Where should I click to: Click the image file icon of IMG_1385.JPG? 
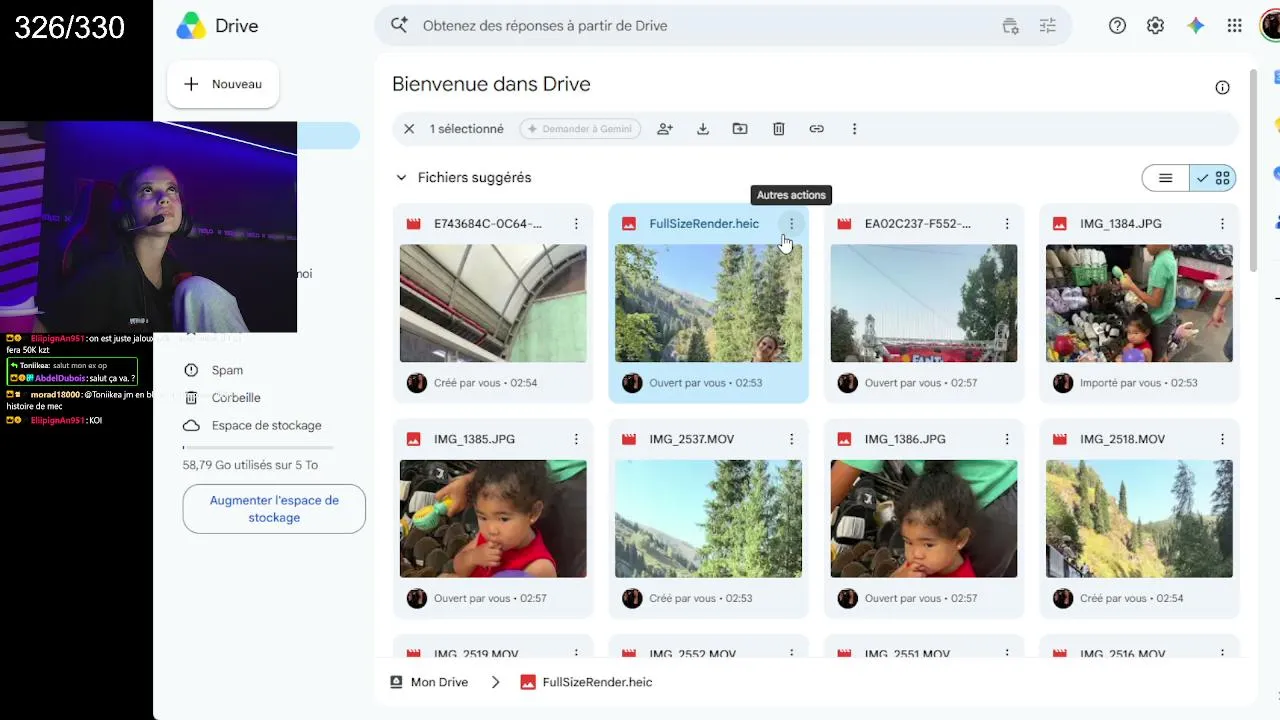pos(413,439)
